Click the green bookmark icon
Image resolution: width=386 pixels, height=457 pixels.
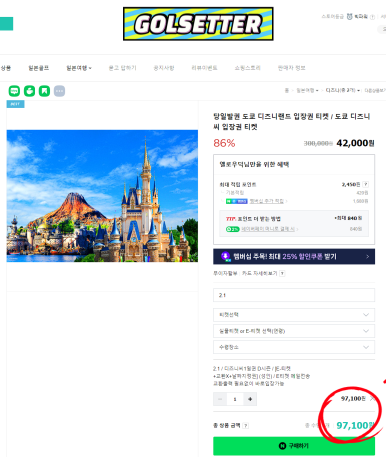[x=44, y=91]
